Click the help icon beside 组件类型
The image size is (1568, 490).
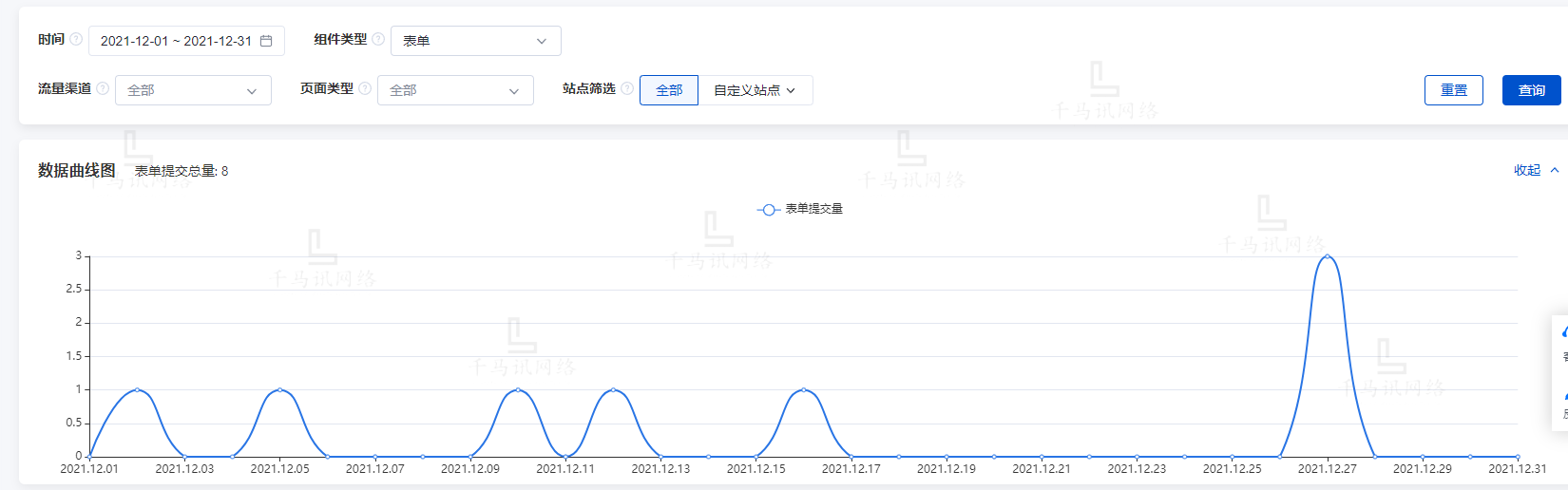378,39
